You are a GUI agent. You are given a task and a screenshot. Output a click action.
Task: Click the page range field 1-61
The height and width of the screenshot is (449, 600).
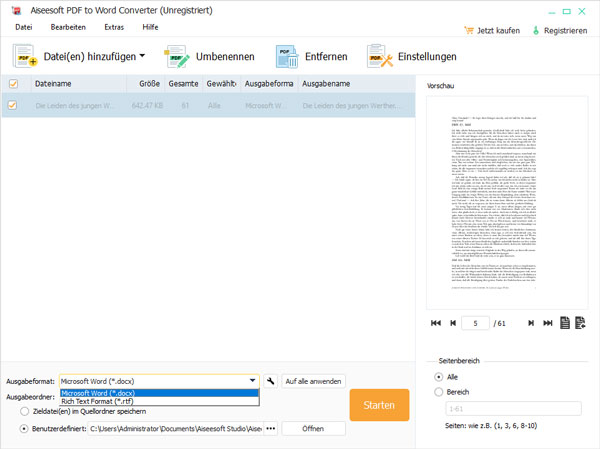pos(514,409)
